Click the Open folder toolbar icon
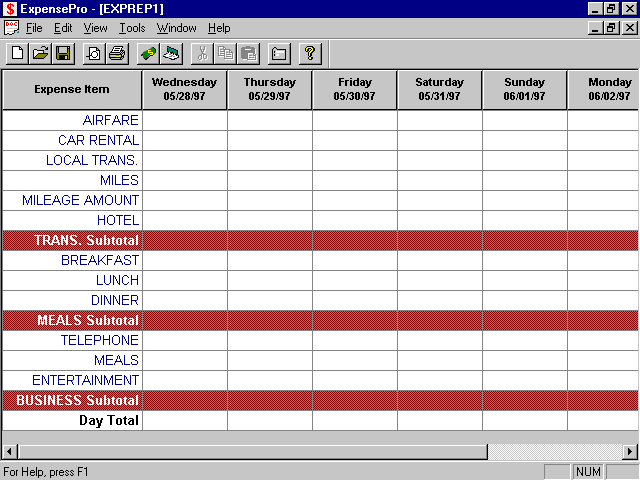The width and height of the screenshot is (640, 480). pyautogui.click(x=40, y=53)
